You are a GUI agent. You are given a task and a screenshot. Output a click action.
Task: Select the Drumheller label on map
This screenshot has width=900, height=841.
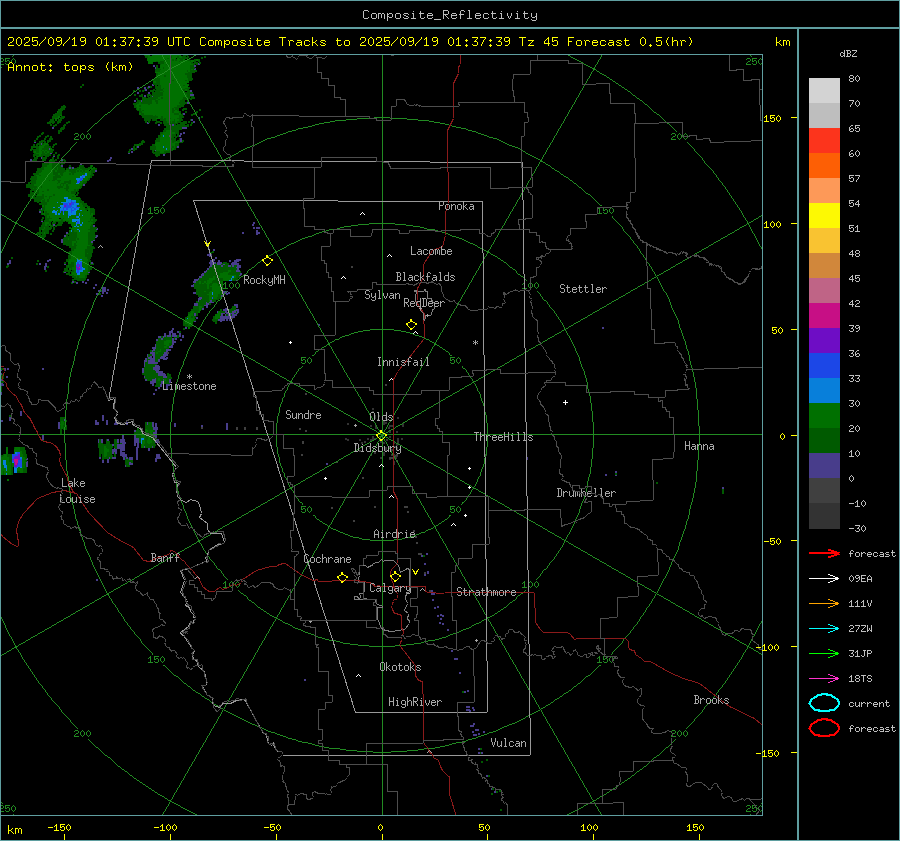coord(586,493)
